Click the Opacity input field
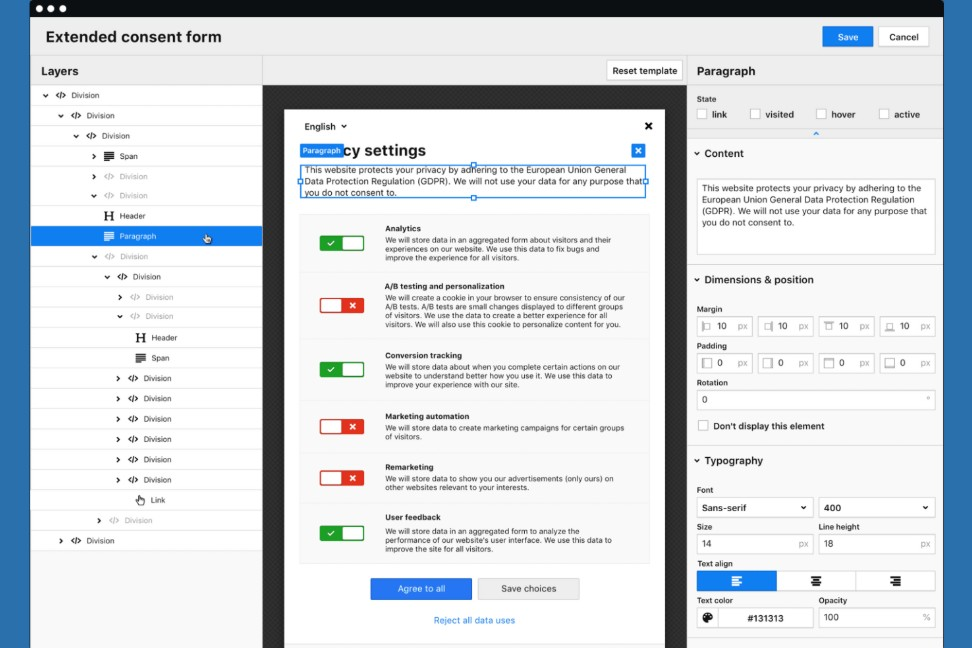Screen dimensions: 972x648 (870, 617)
